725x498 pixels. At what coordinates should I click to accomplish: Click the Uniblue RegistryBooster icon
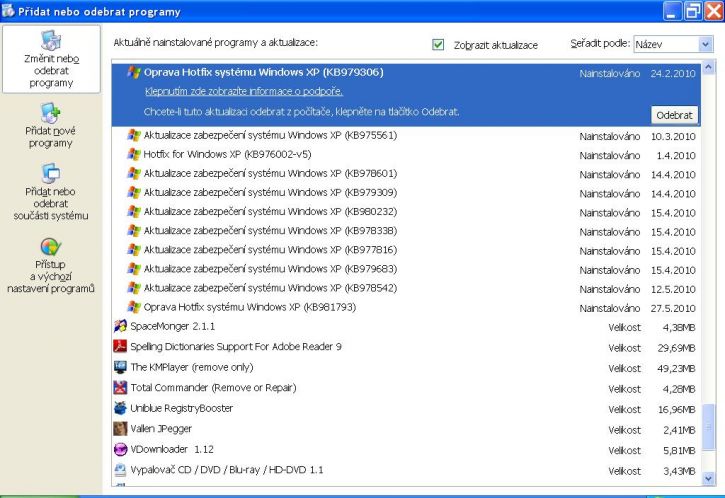point(120,408)
